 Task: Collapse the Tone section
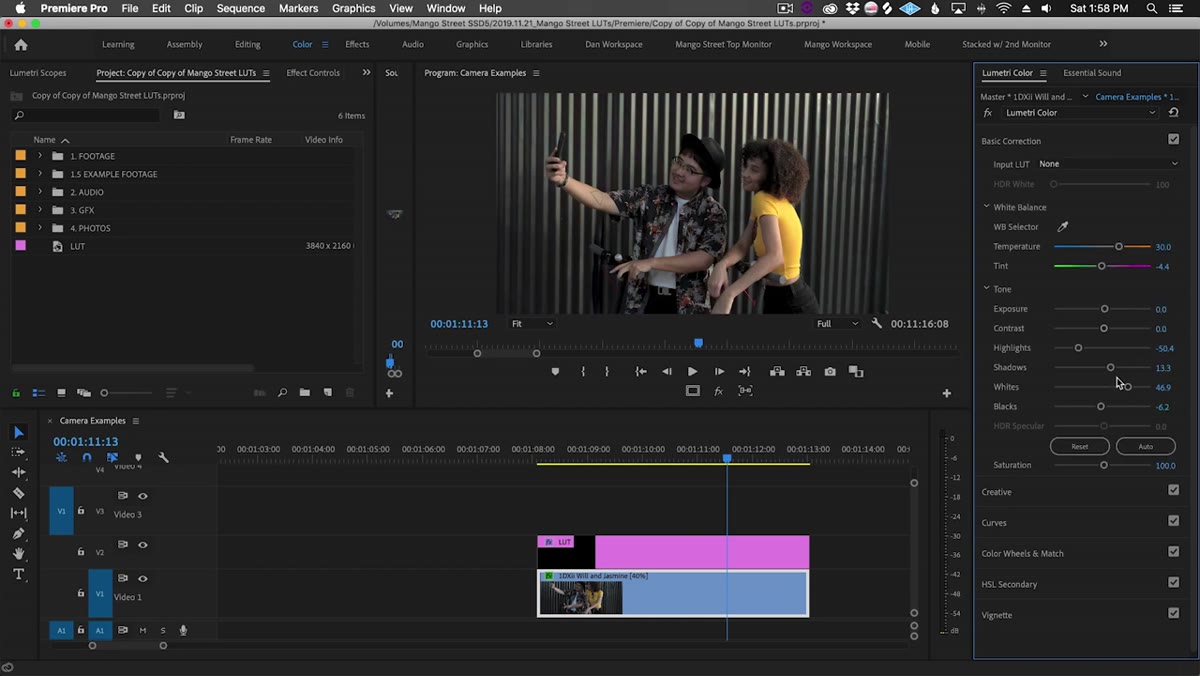click(986, 289)
